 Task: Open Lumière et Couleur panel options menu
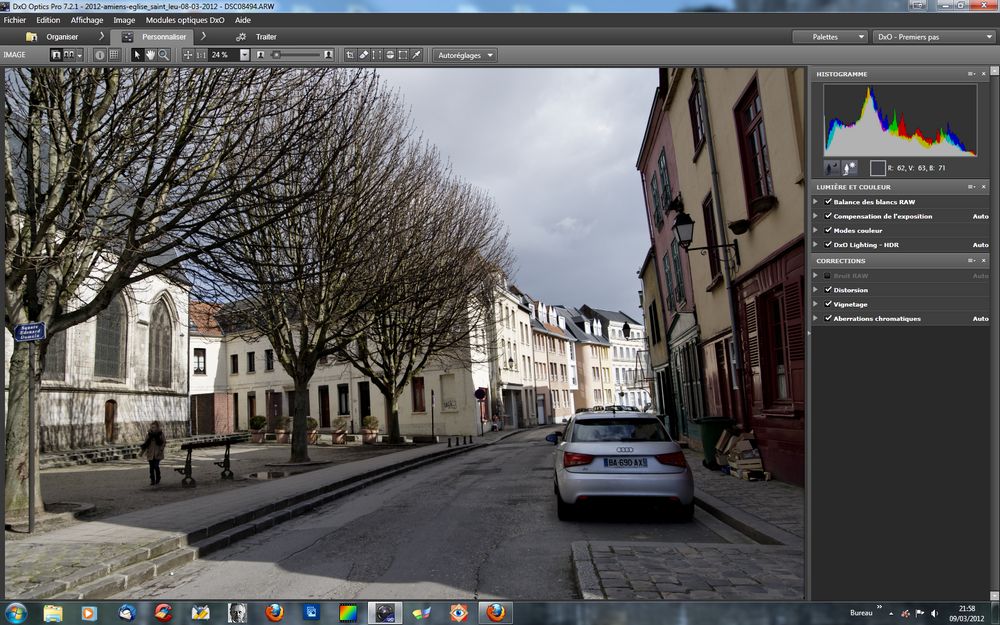coord(971,187)
